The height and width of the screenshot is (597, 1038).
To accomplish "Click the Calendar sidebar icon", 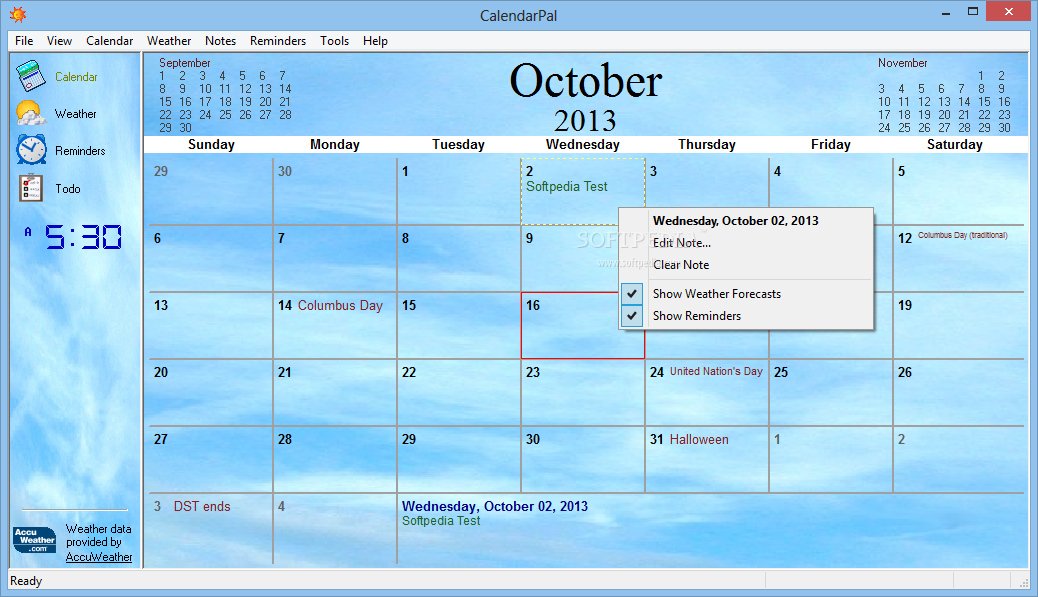I will tap(30, 76).
